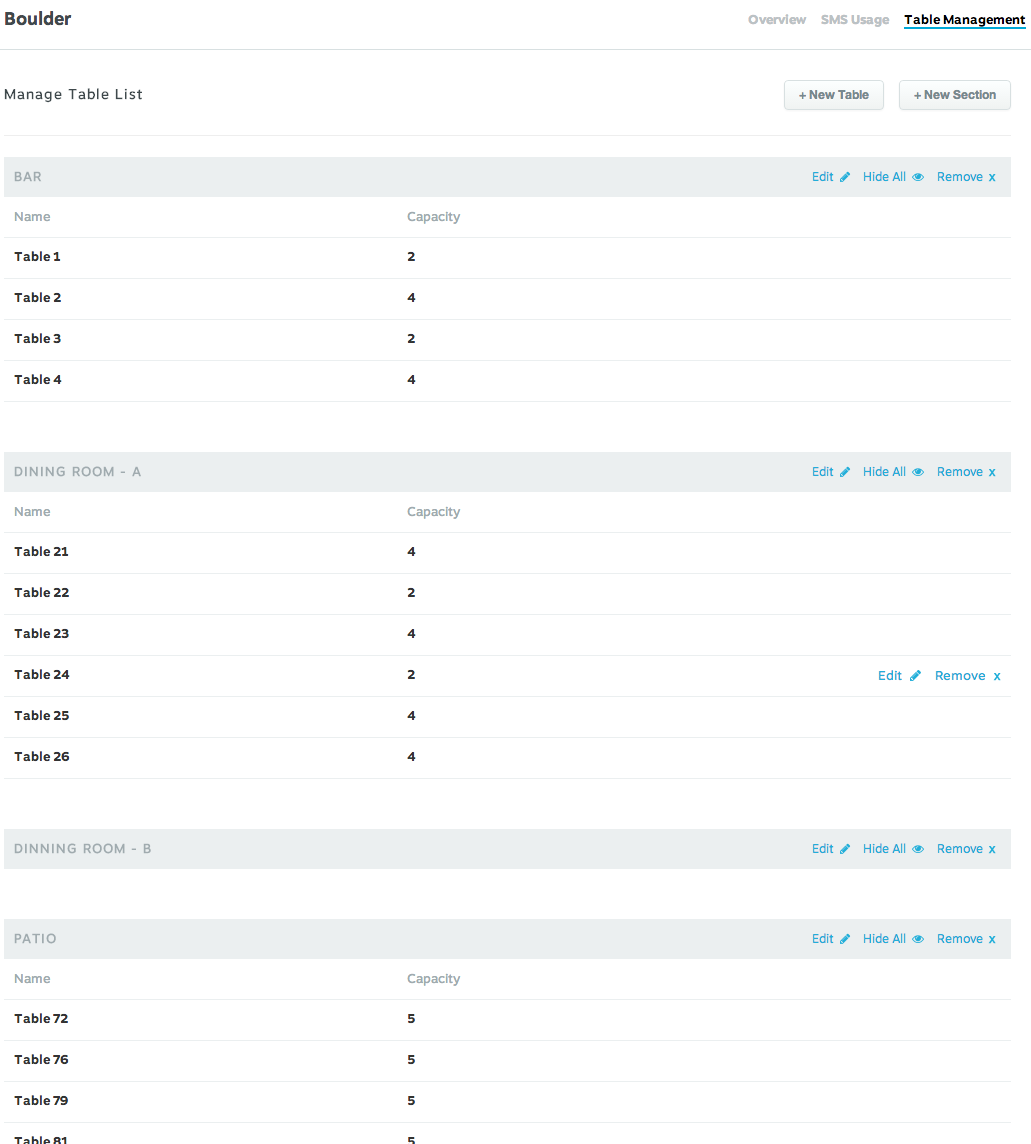Select the Table 23 row name
1031x1144 pixels.
click(42, 633)
